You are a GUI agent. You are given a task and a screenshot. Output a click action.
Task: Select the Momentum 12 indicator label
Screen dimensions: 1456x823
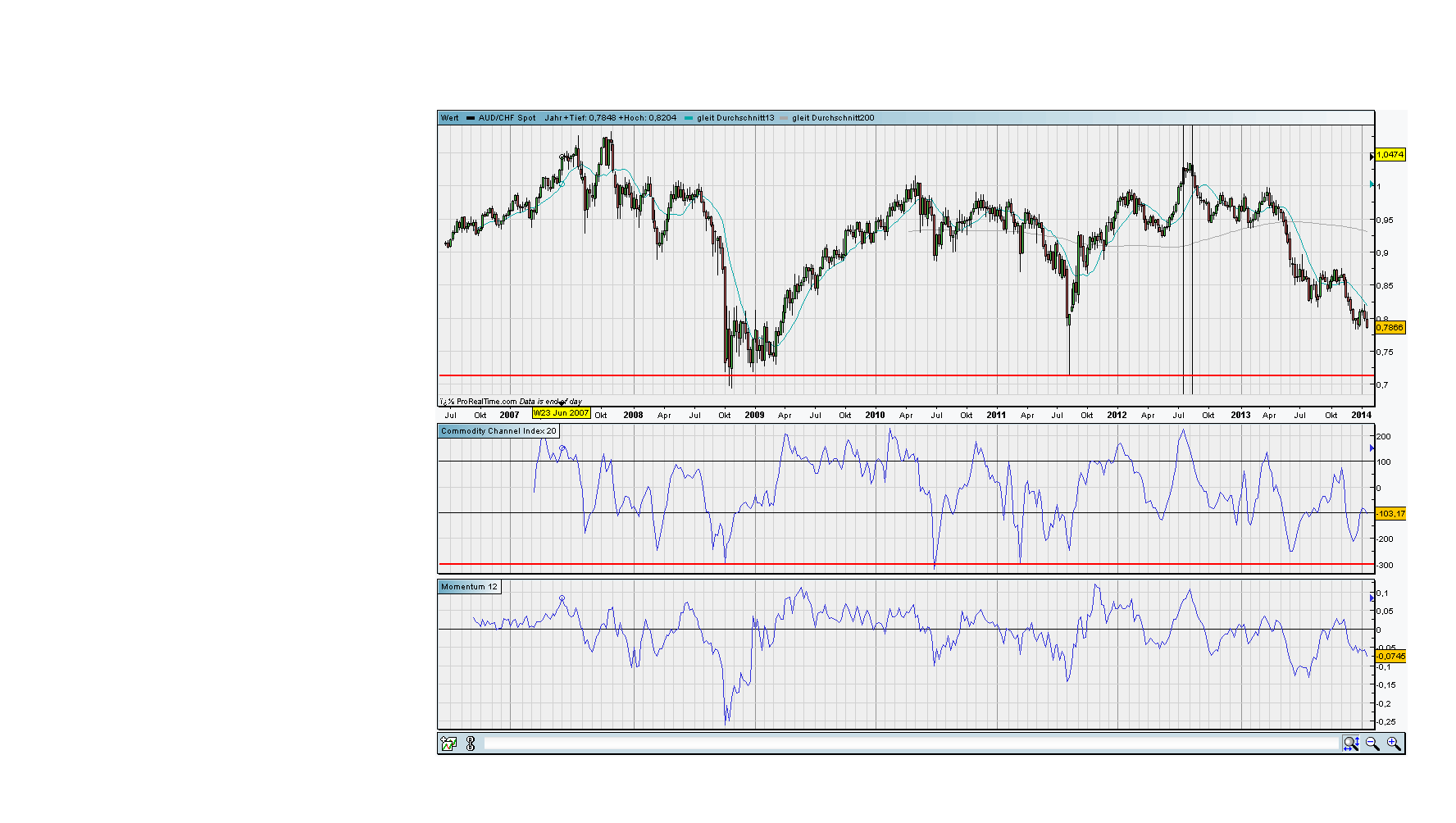[469, 587]
